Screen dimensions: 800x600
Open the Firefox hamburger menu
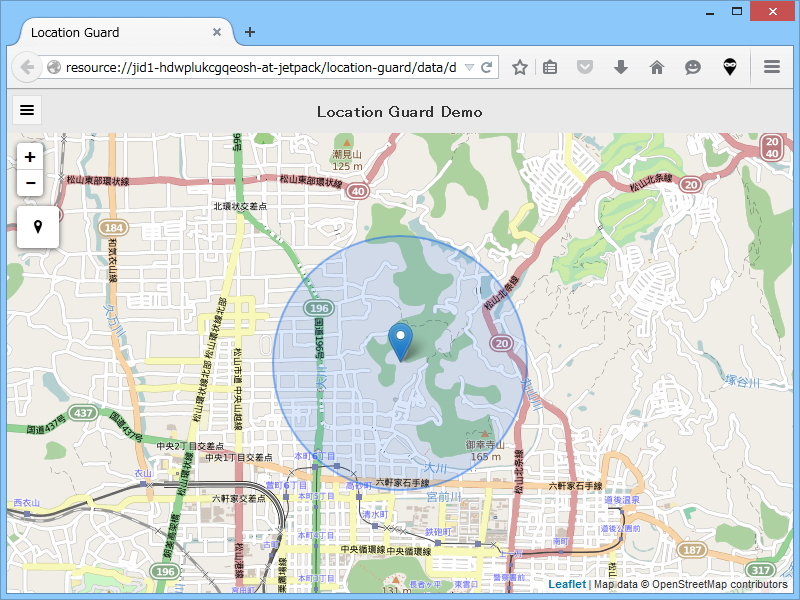[771, 67]
